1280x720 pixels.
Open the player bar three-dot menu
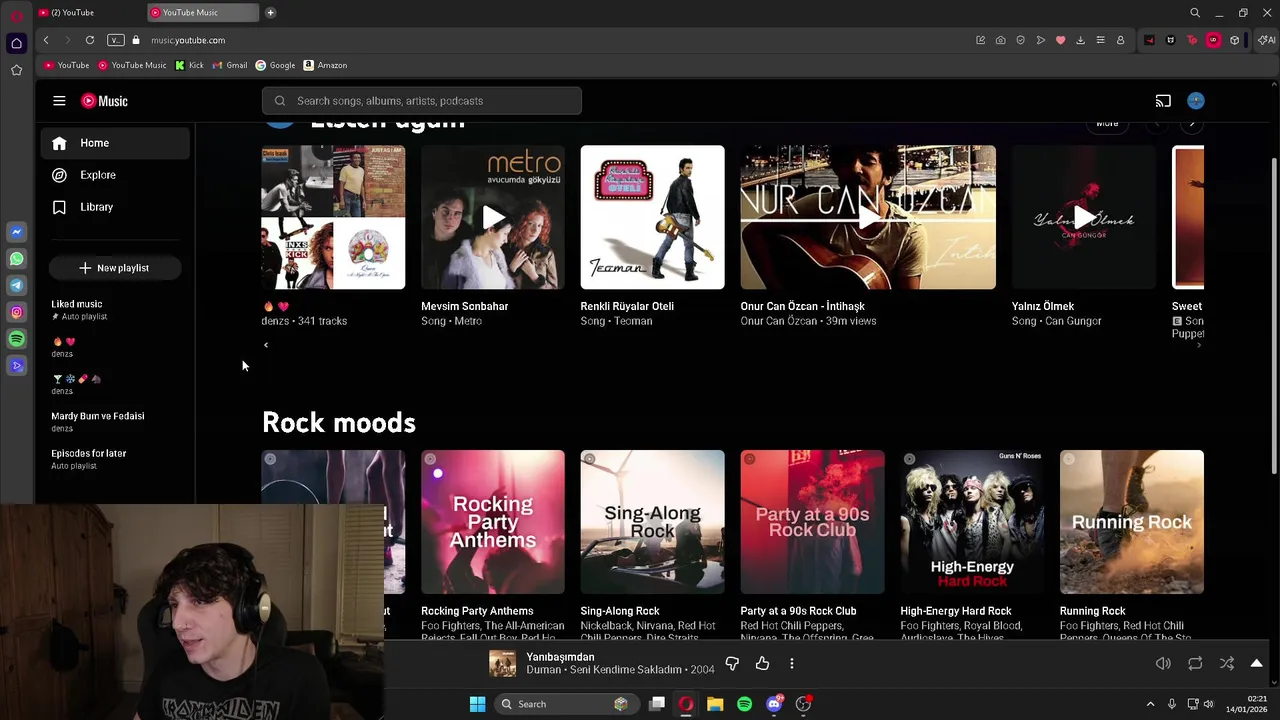(x=791, y=663)
